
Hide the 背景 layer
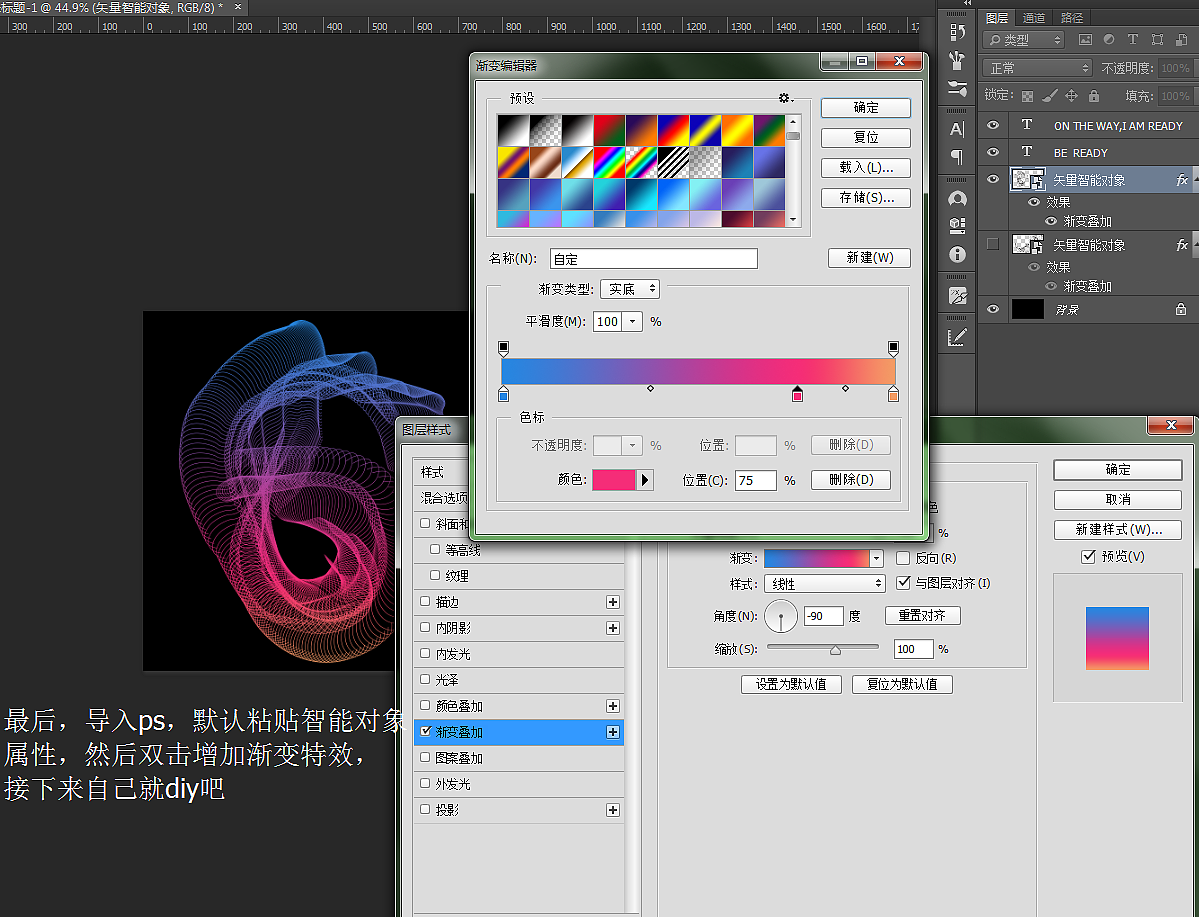[x=993, y=309]
